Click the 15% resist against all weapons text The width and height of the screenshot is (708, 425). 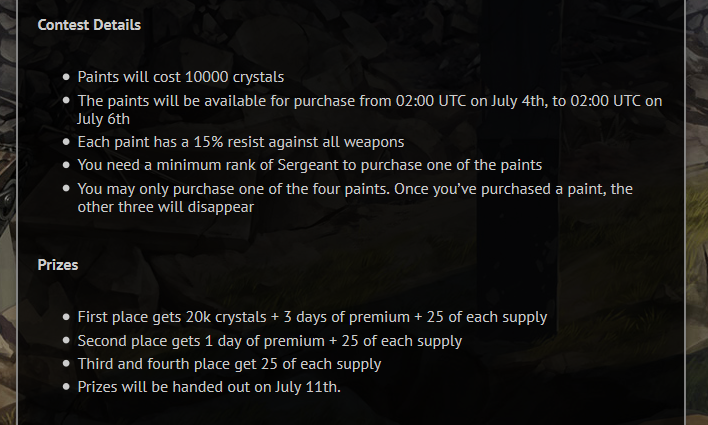pyautogui.click(x=241, y=142)
